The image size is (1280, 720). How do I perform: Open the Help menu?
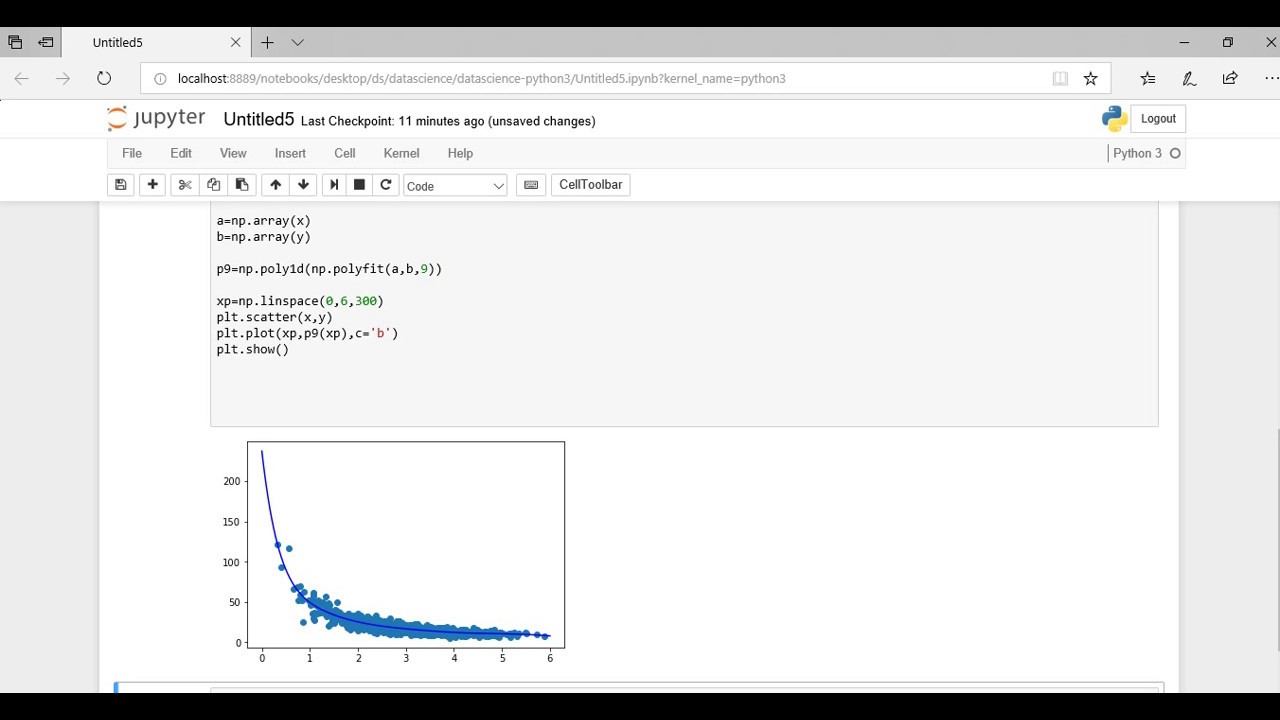[460, 153]
